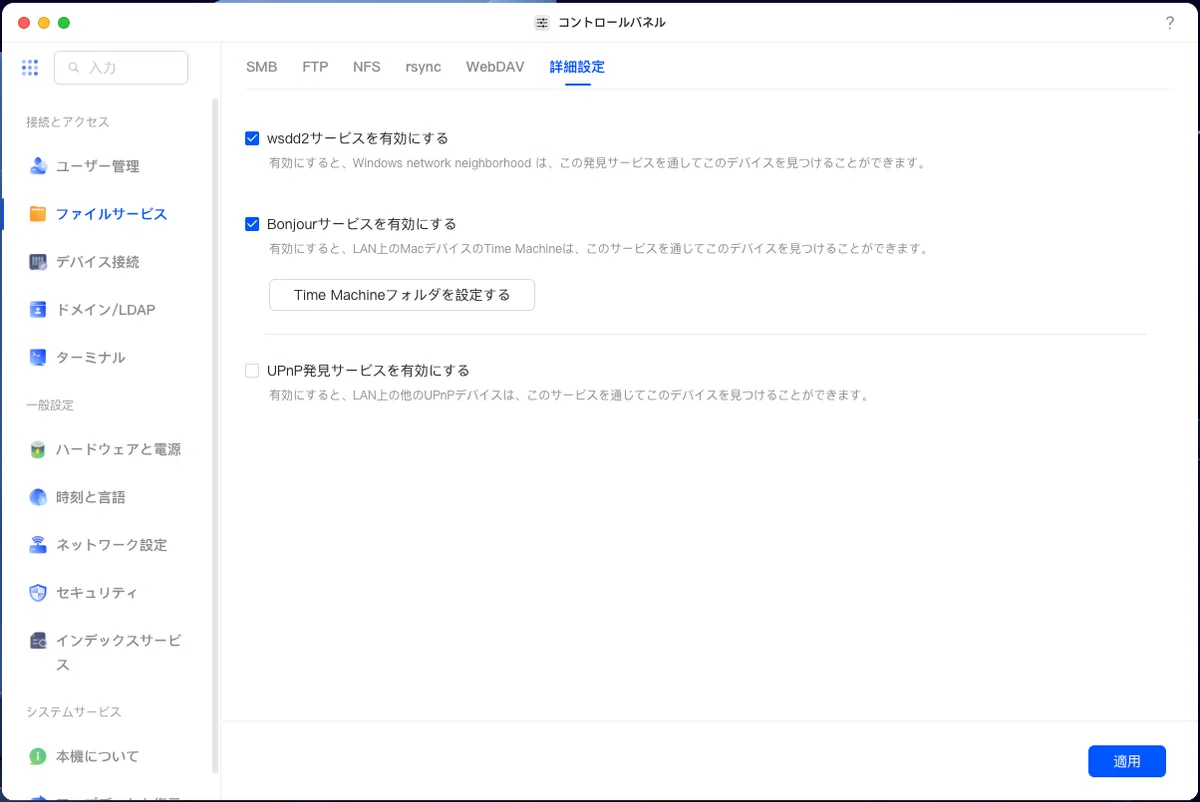Enable the UPnP発見サービス checkbox
Viewport: 1200px width, 802px height.
[252, 370]
